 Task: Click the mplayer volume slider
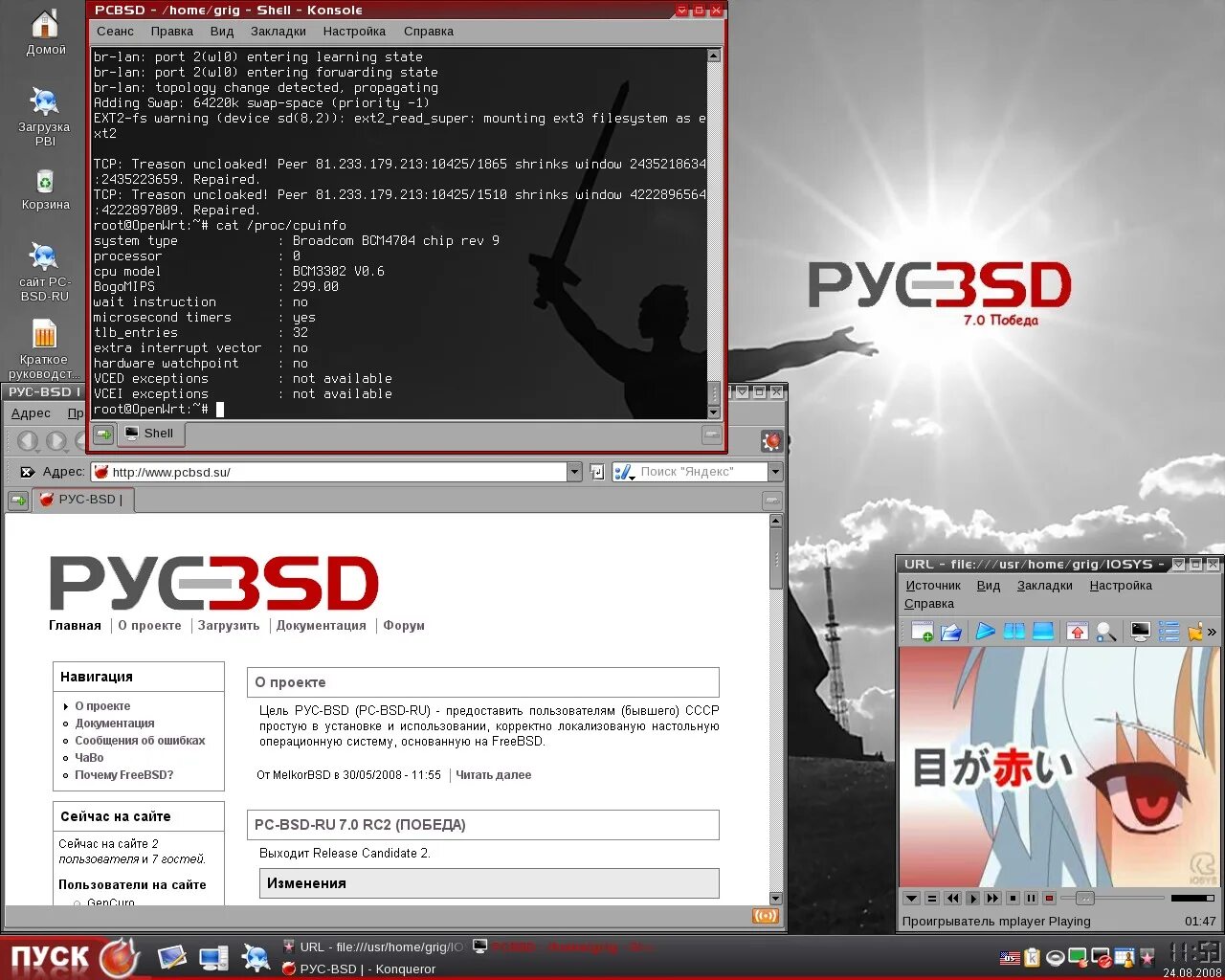(1192, 899)
